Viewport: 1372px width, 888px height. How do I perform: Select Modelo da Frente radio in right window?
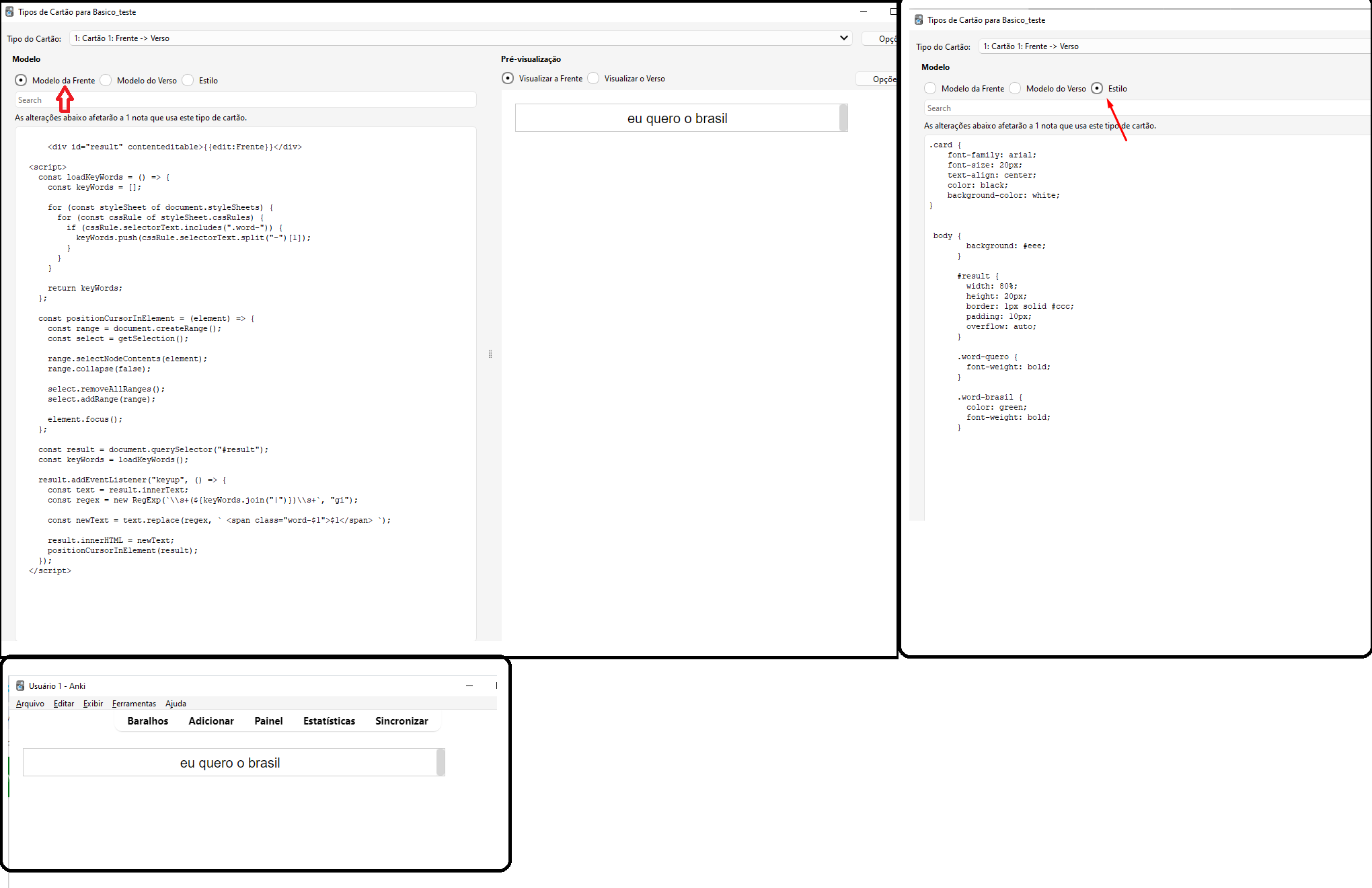tap(930, 88)
